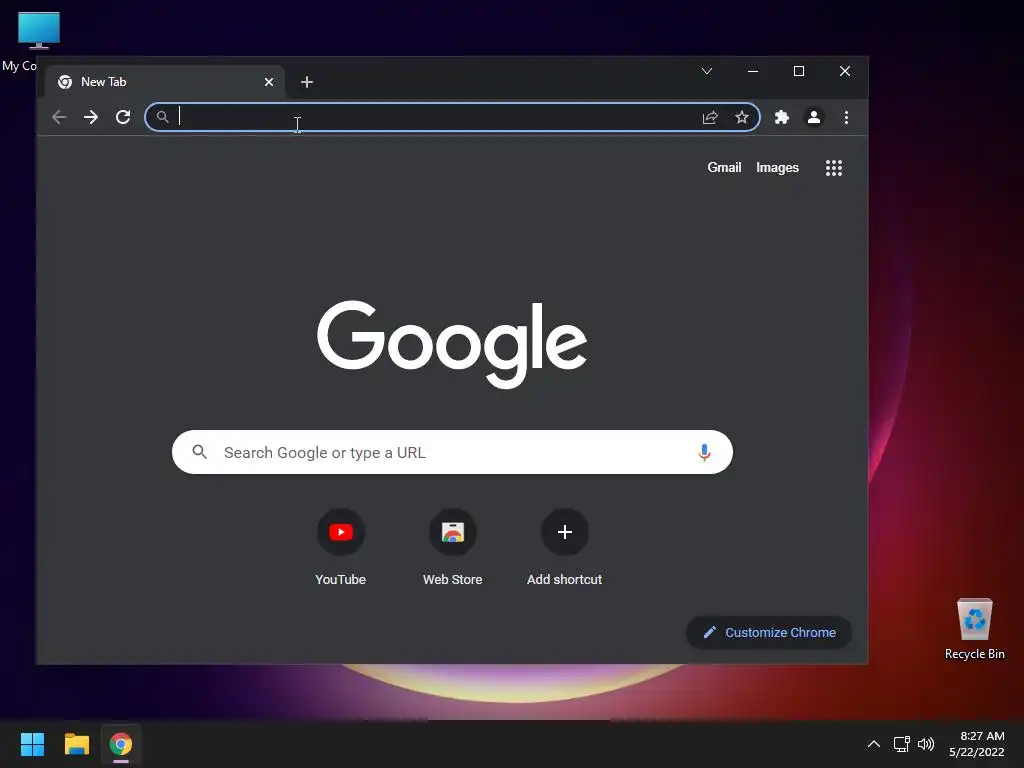1024x768 pixels.
Task: Click the Chrome taskbar icon
Action: pos(121,744)
